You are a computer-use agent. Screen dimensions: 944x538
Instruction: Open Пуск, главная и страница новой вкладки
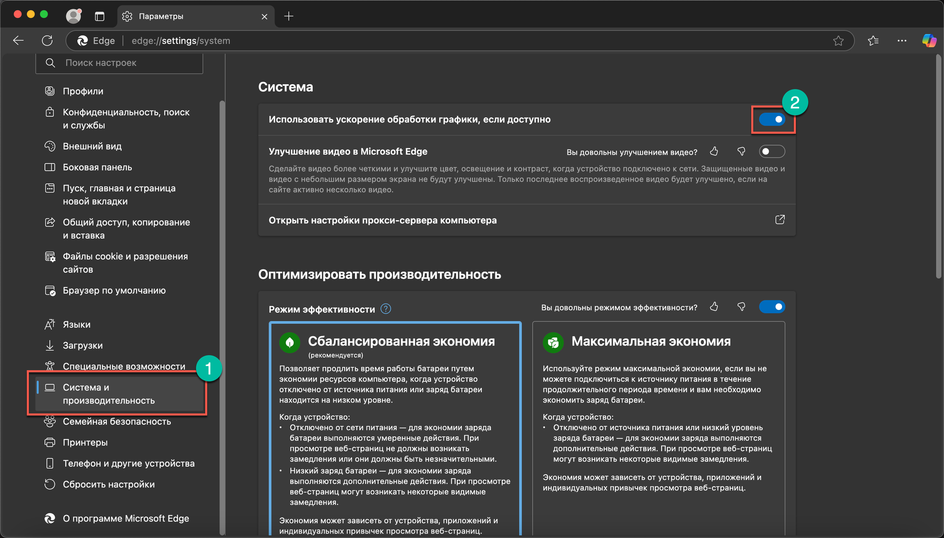119,194
